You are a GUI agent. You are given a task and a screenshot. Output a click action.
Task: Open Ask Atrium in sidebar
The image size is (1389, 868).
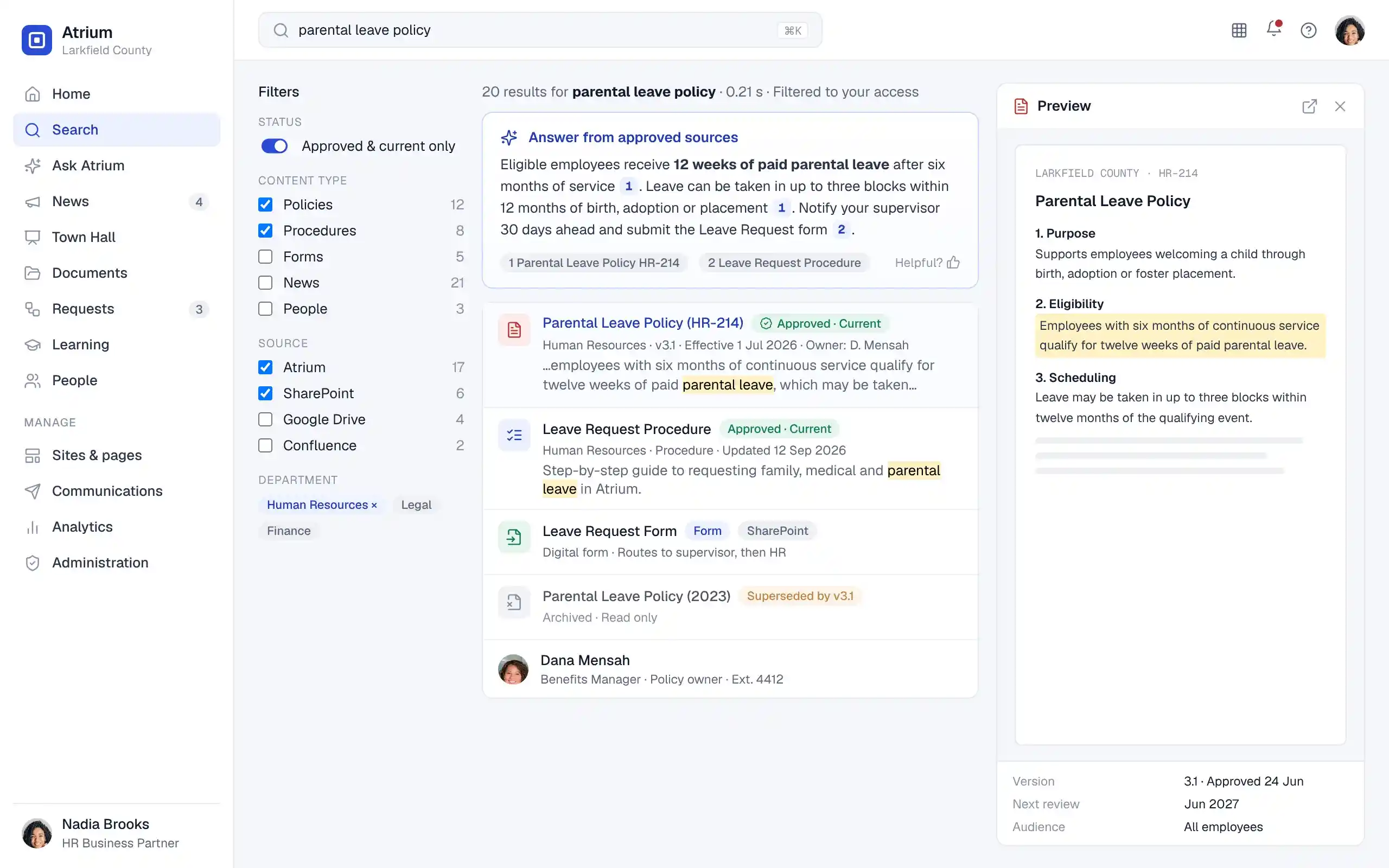[117, 166]
